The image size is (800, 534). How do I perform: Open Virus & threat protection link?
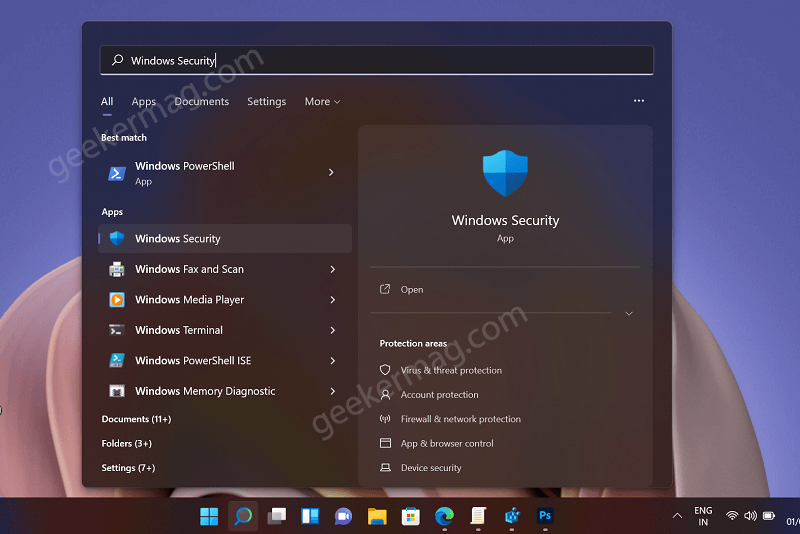point(451,370)
